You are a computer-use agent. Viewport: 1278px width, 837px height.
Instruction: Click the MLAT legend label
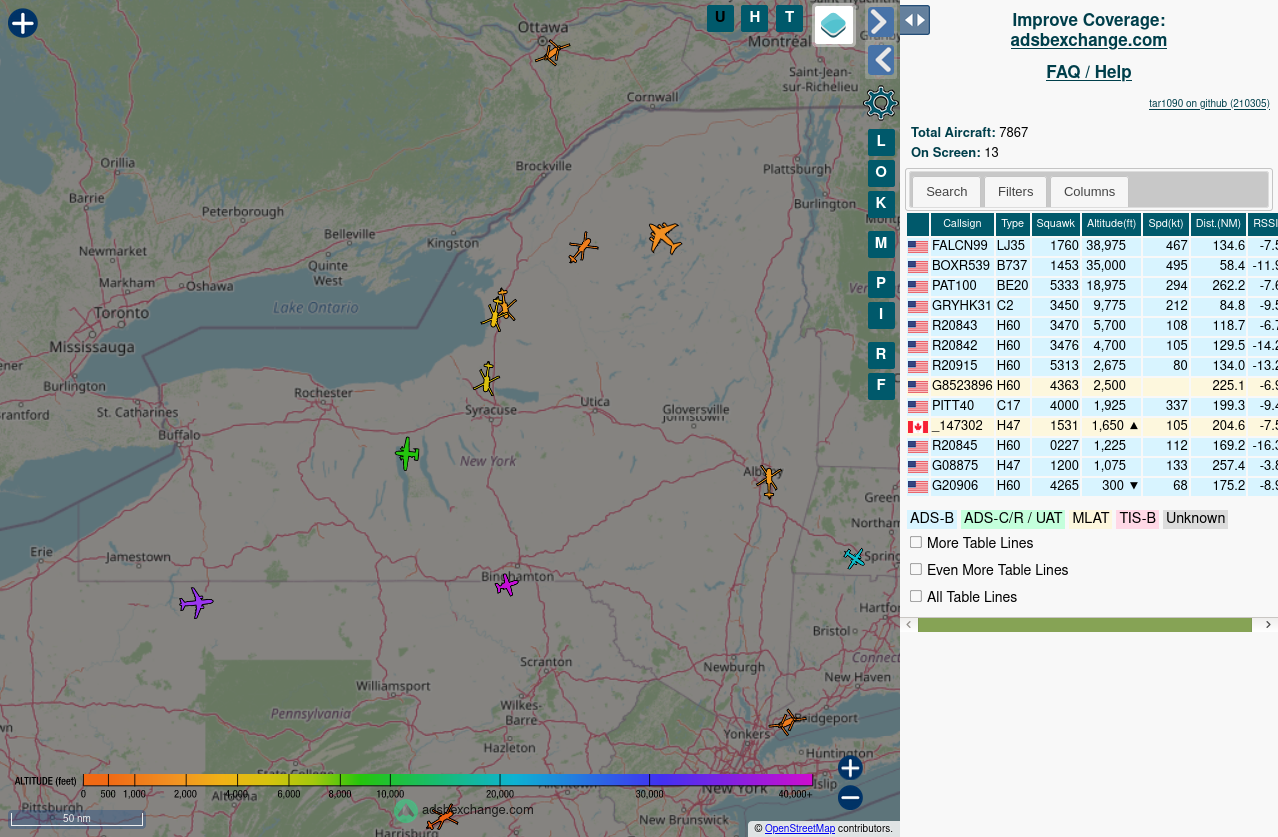coord(1091,518)
